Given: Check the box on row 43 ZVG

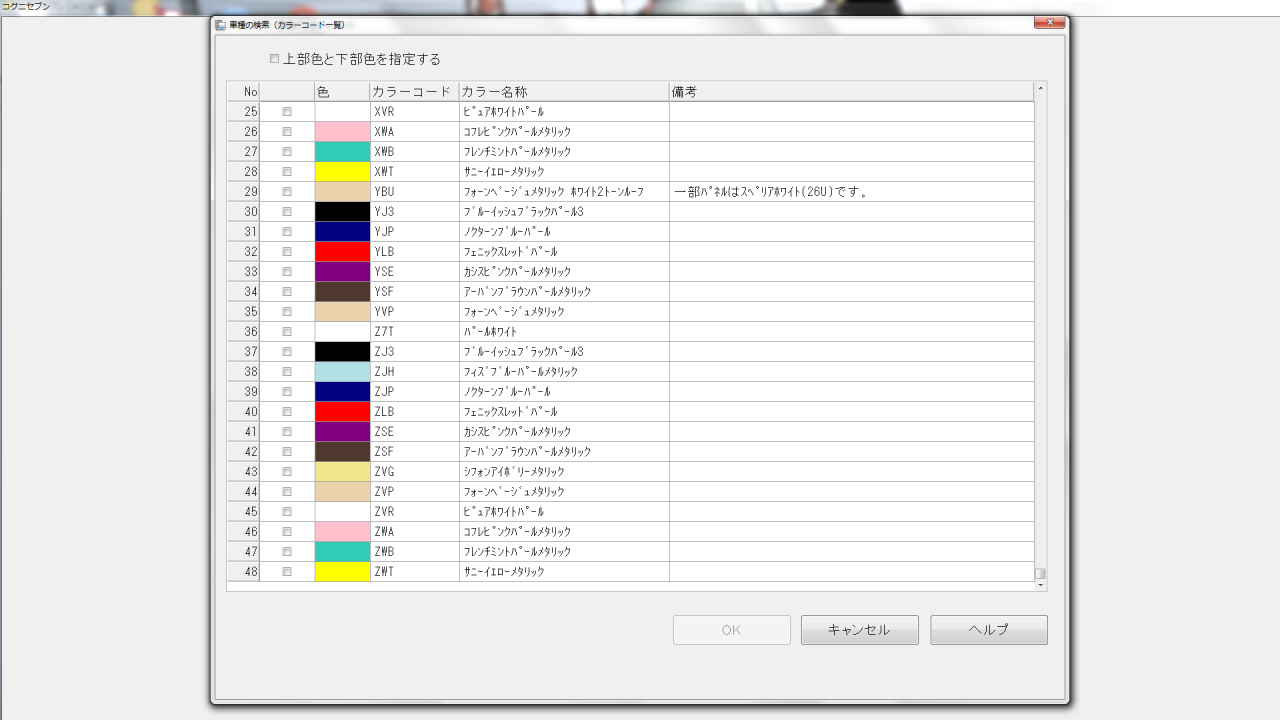Looking at the screenshot, I should 287,471.
